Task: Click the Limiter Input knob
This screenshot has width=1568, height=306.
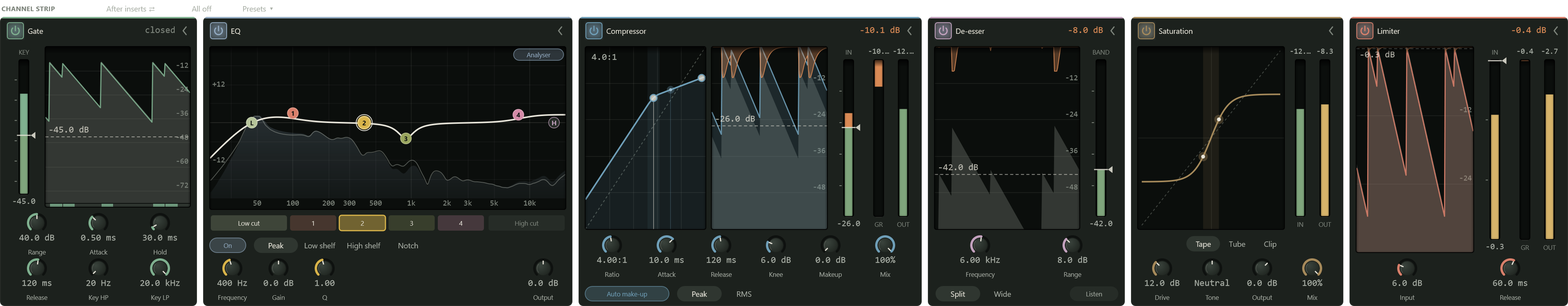Action: (1407, 268)
